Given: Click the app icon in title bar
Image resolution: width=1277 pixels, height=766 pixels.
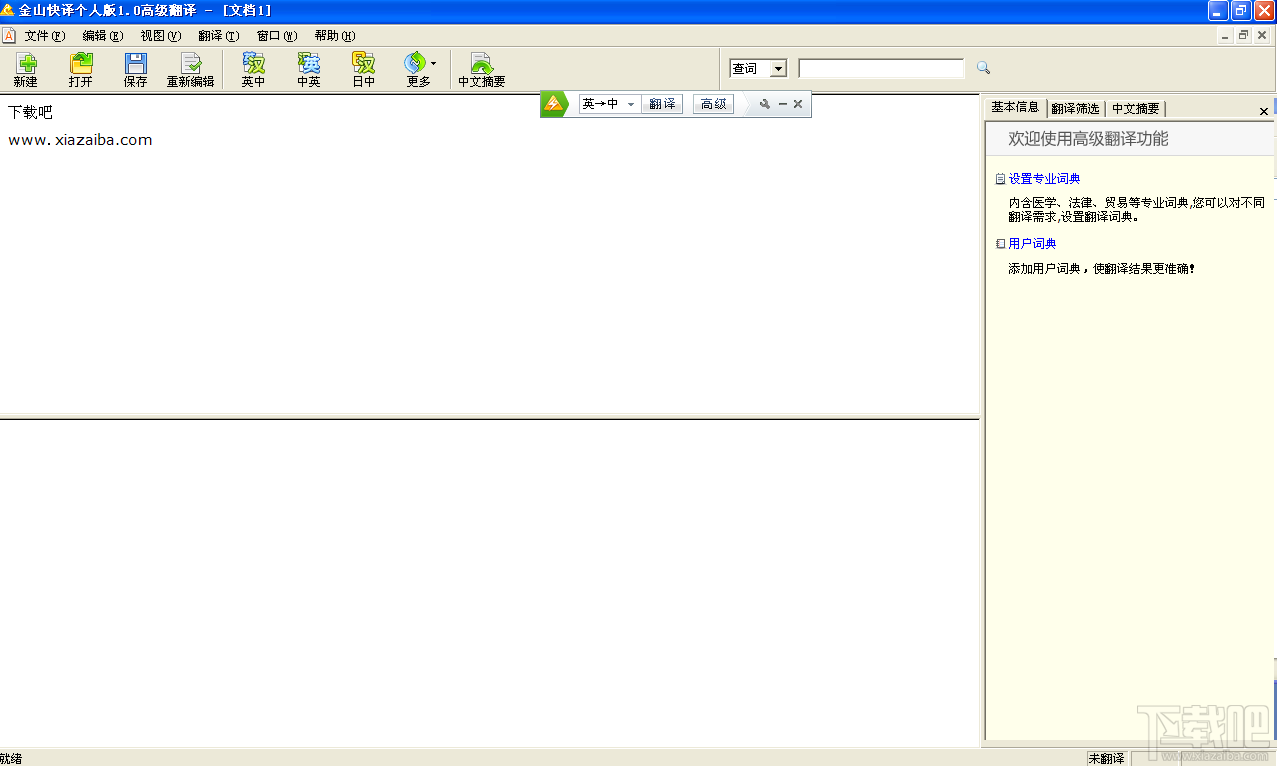Looking at the screenshot, I should click(x=8, y=10).
